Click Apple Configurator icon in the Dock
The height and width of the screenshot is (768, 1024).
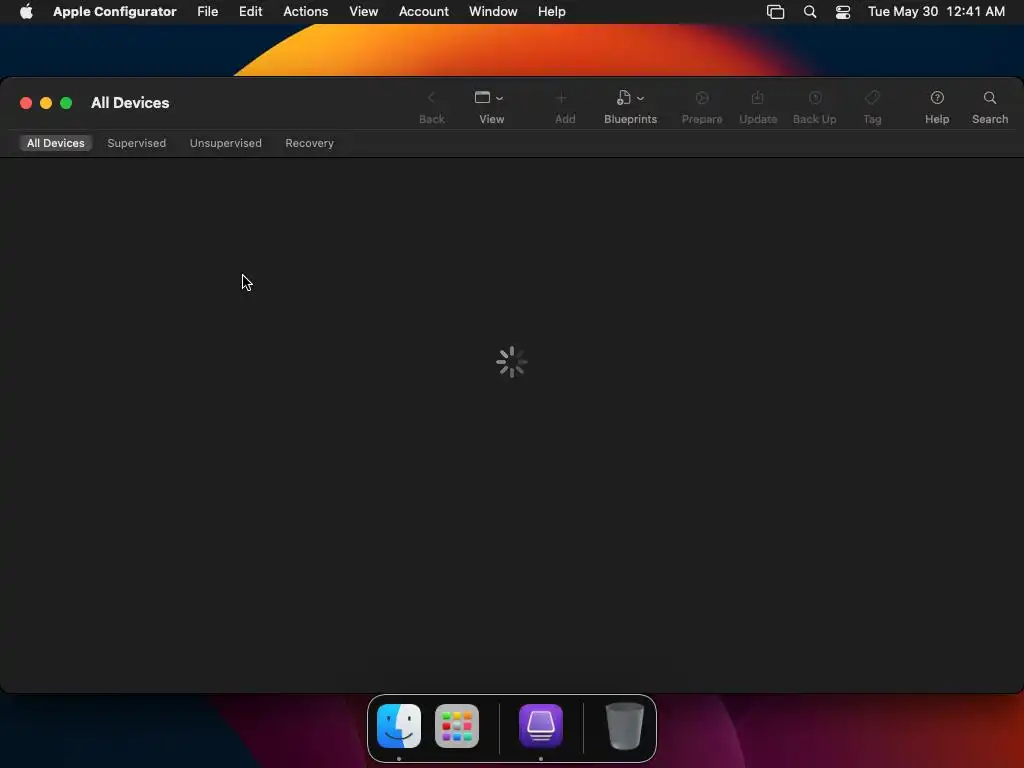point(541,726)
